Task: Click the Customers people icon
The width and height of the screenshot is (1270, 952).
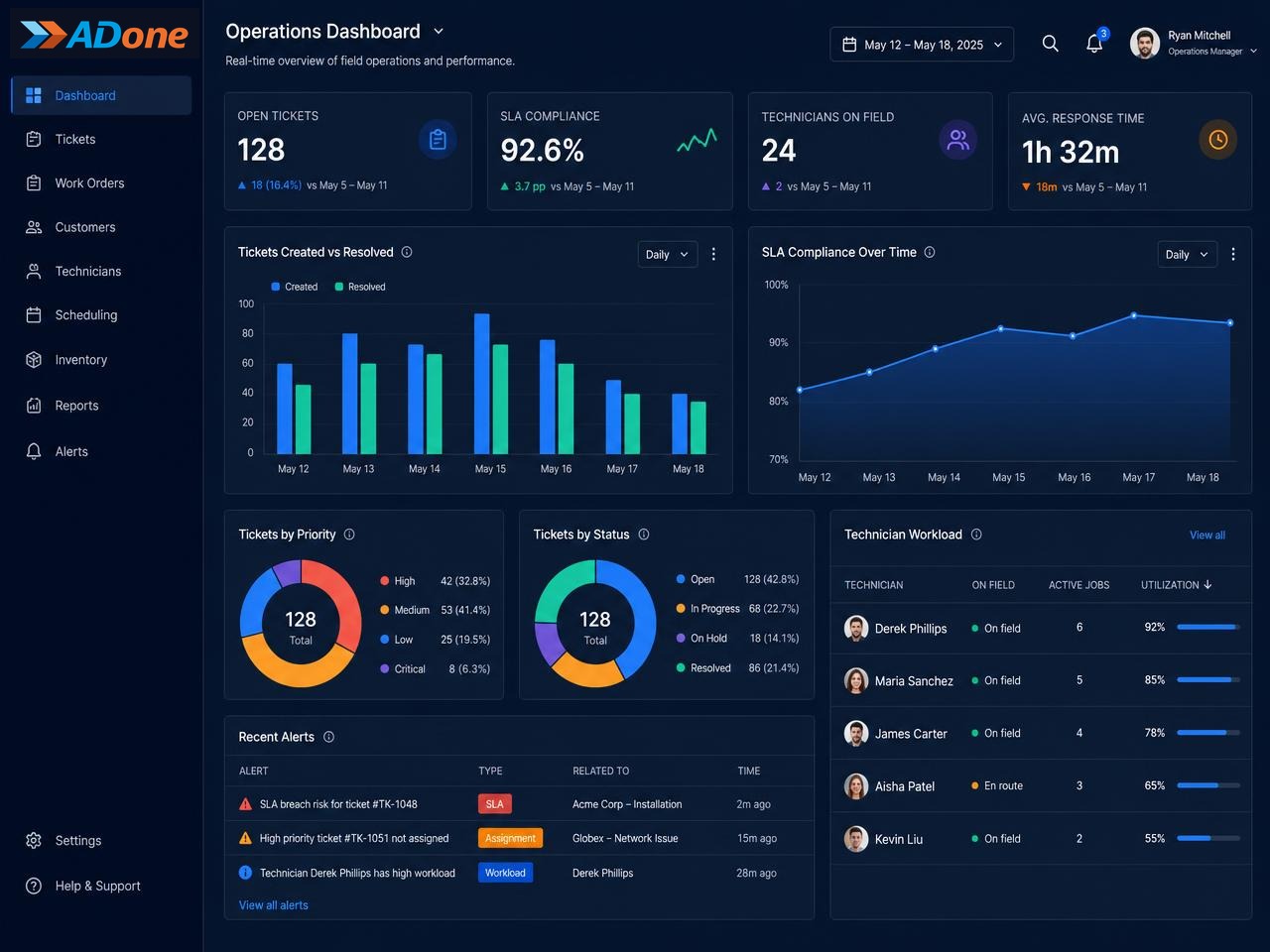Action: click(x=34, y=227)
